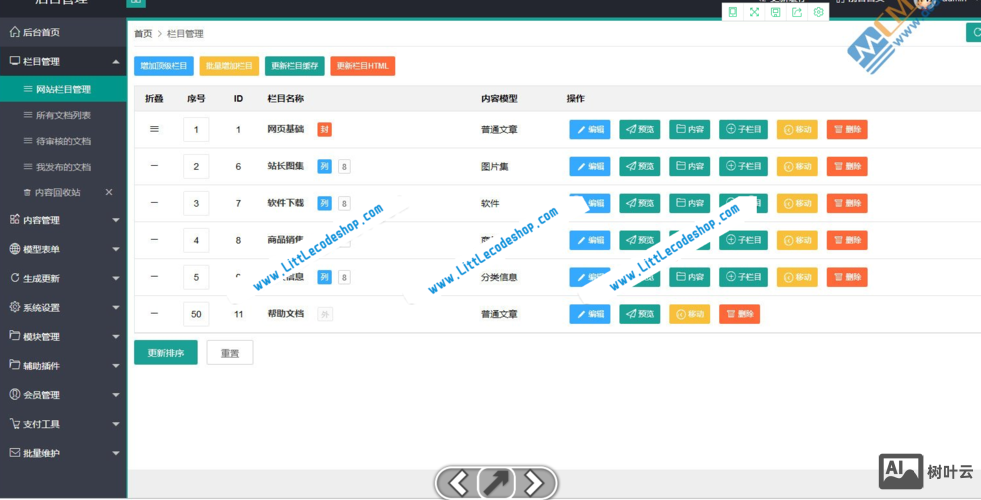This screenshot has width=981, height=500.
Task: Edit the 网页基础 column via 编辑
Action: (x=589, y=130)
